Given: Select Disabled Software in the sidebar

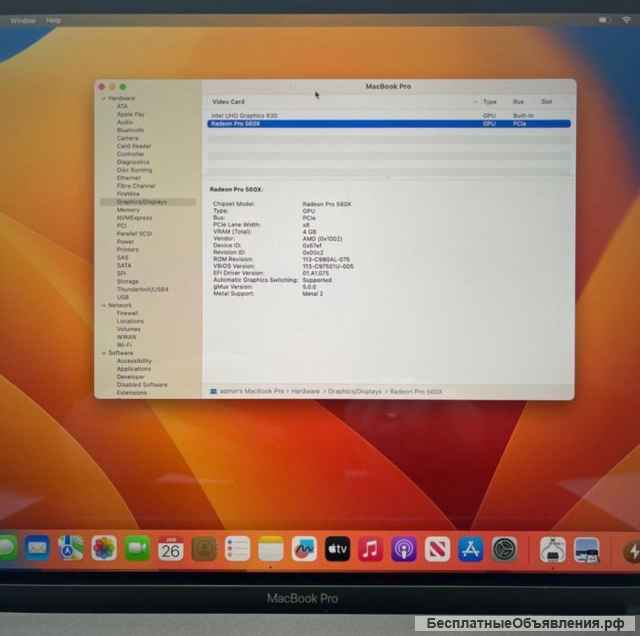Looking at the screenshot, I should pos(142,385).
